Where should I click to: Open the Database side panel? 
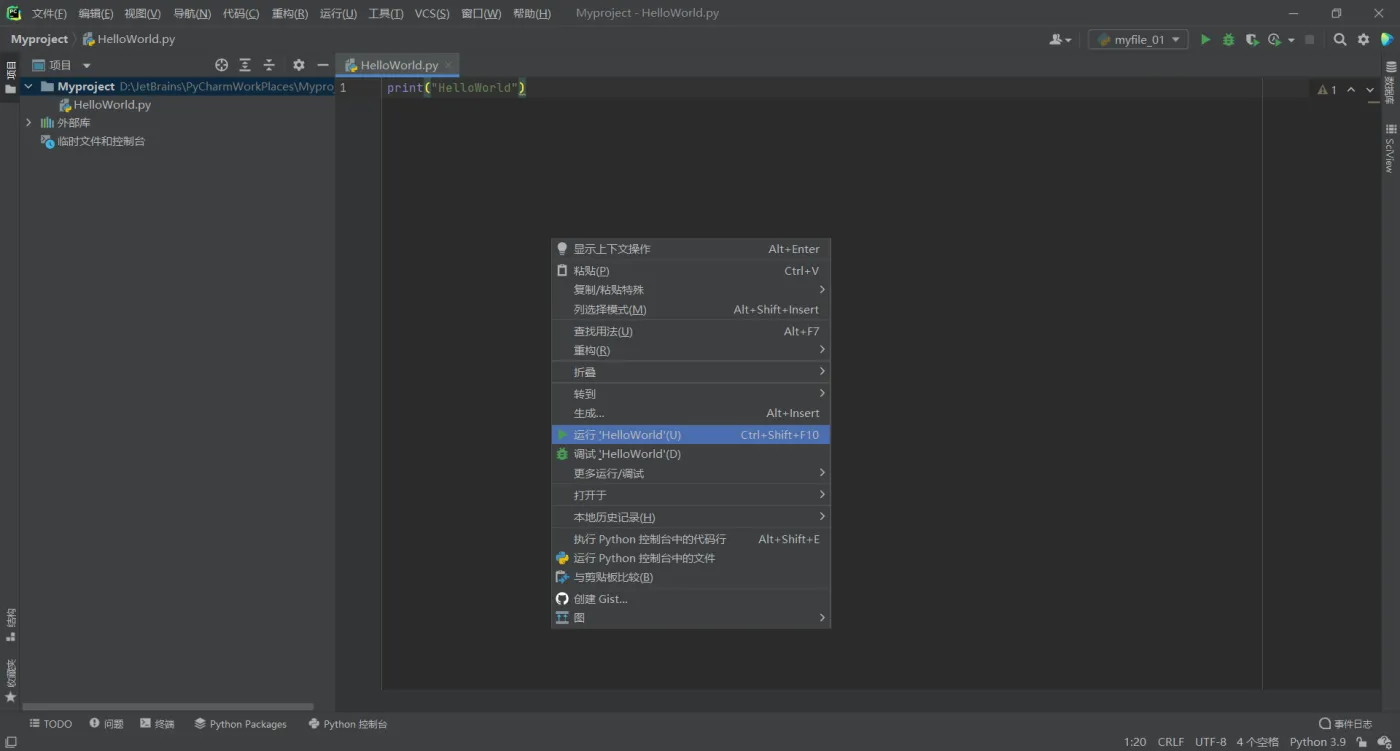(1390, 83)
